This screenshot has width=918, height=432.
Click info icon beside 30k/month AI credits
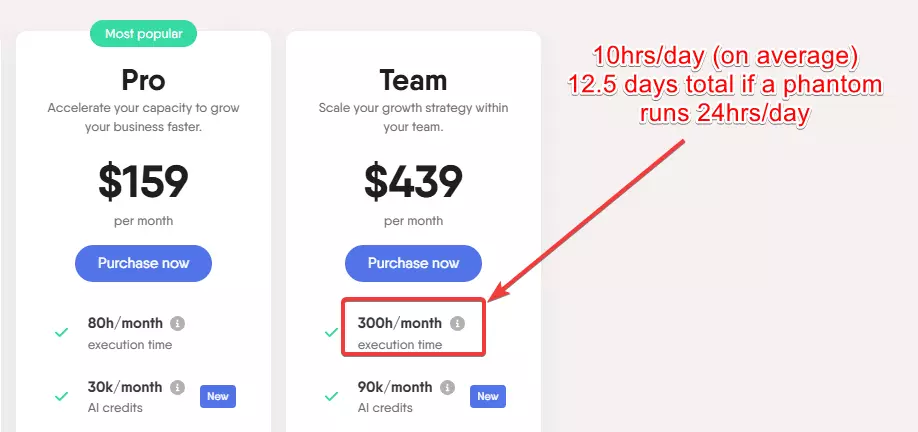pyautogui.click(x=178, y=387)
